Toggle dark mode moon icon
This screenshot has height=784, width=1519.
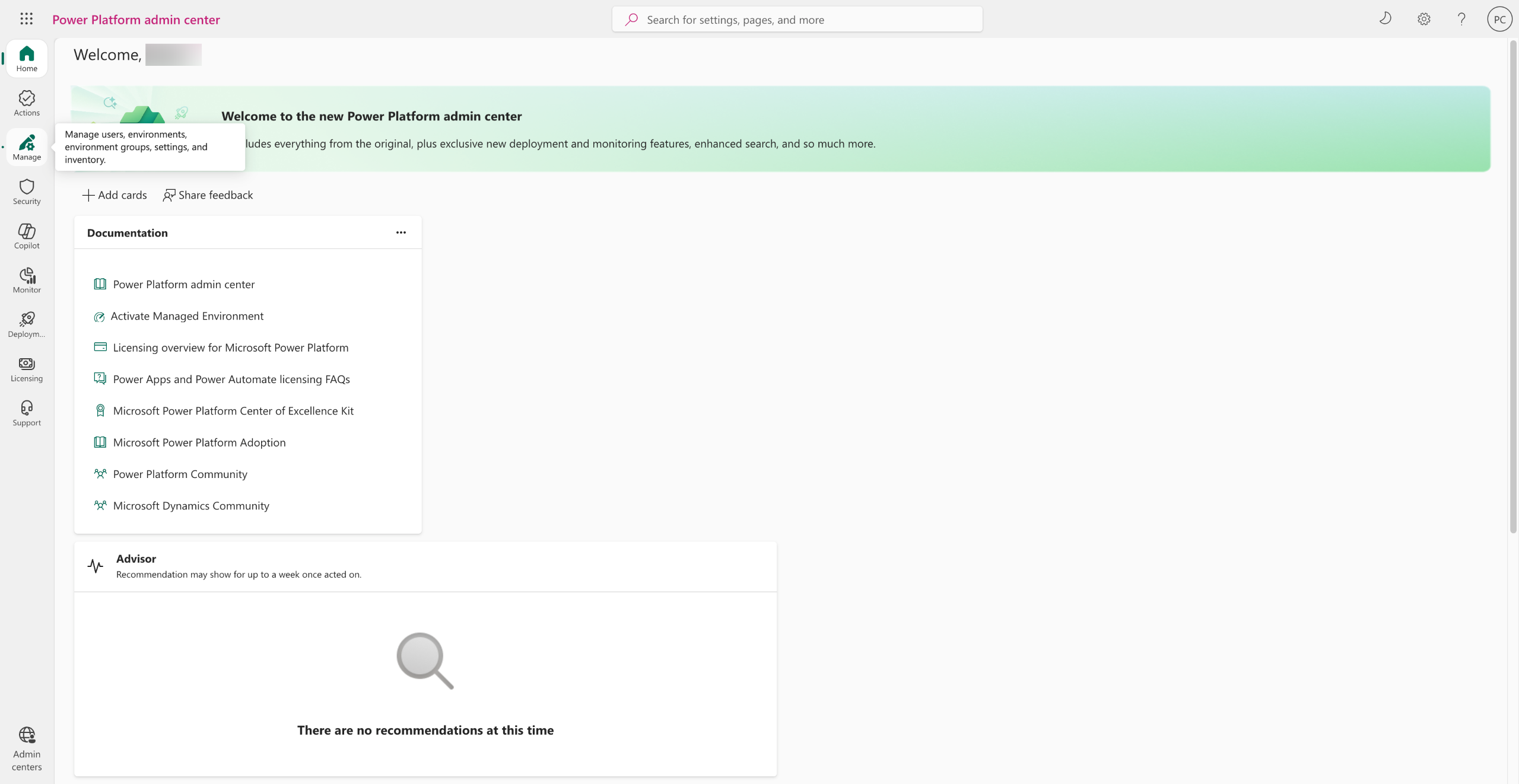1385,19
